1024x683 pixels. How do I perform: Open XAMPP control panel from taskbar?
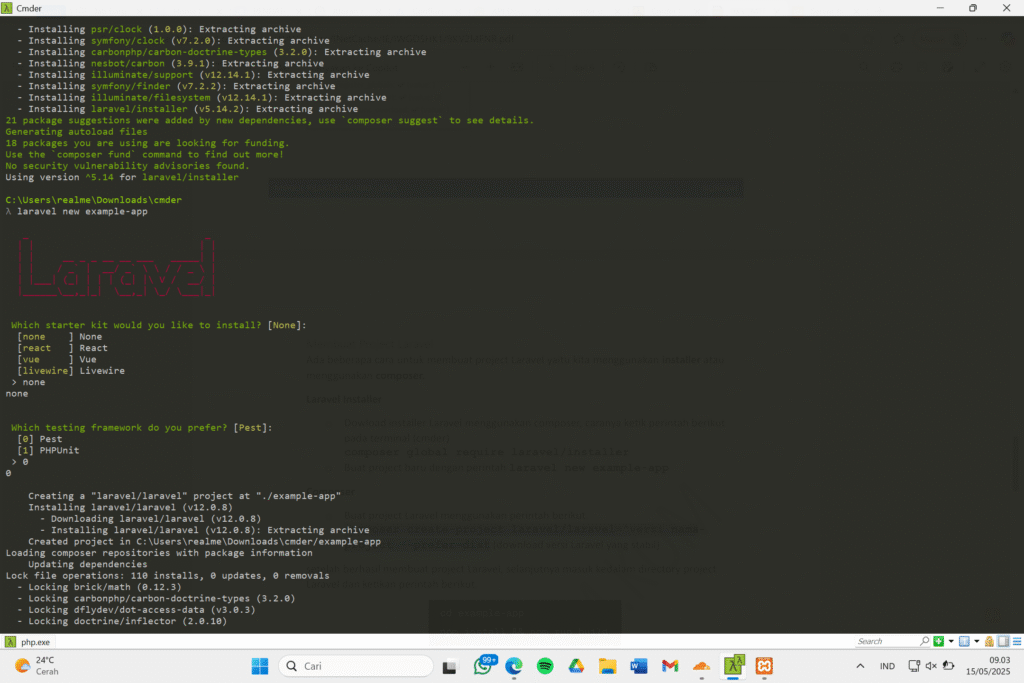point(764,666)
